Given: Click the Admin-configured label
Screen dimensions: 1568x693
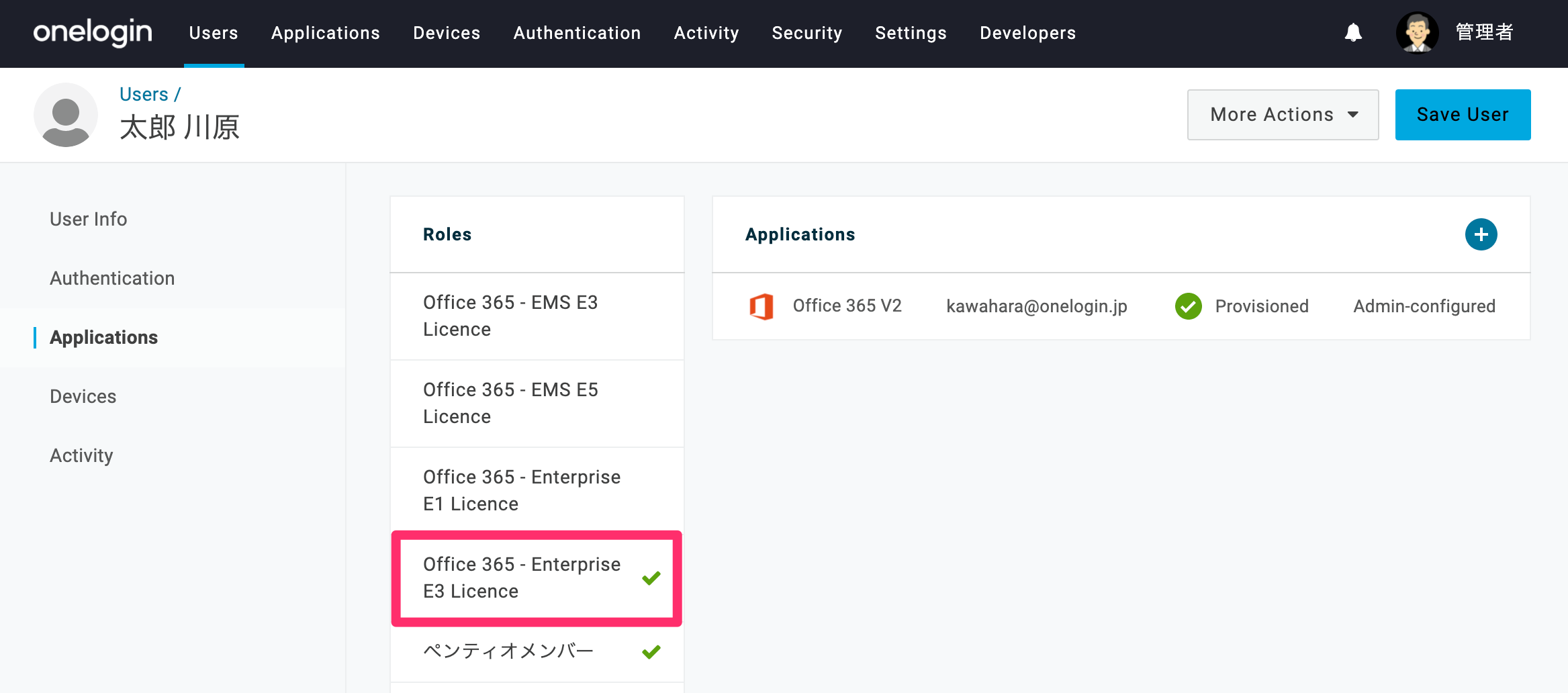Looking at the screenshot, I should click(1424, 306).
